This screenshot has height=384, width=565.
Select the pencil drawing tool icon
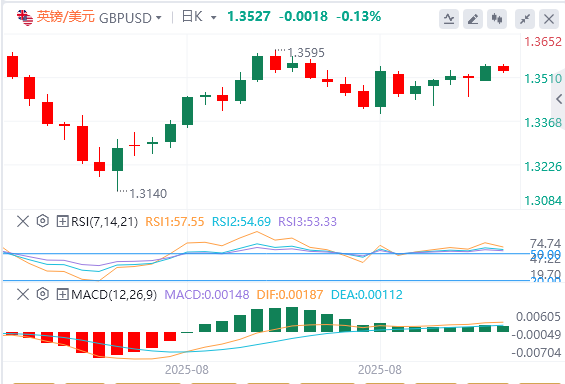click(x=473, y=19)
